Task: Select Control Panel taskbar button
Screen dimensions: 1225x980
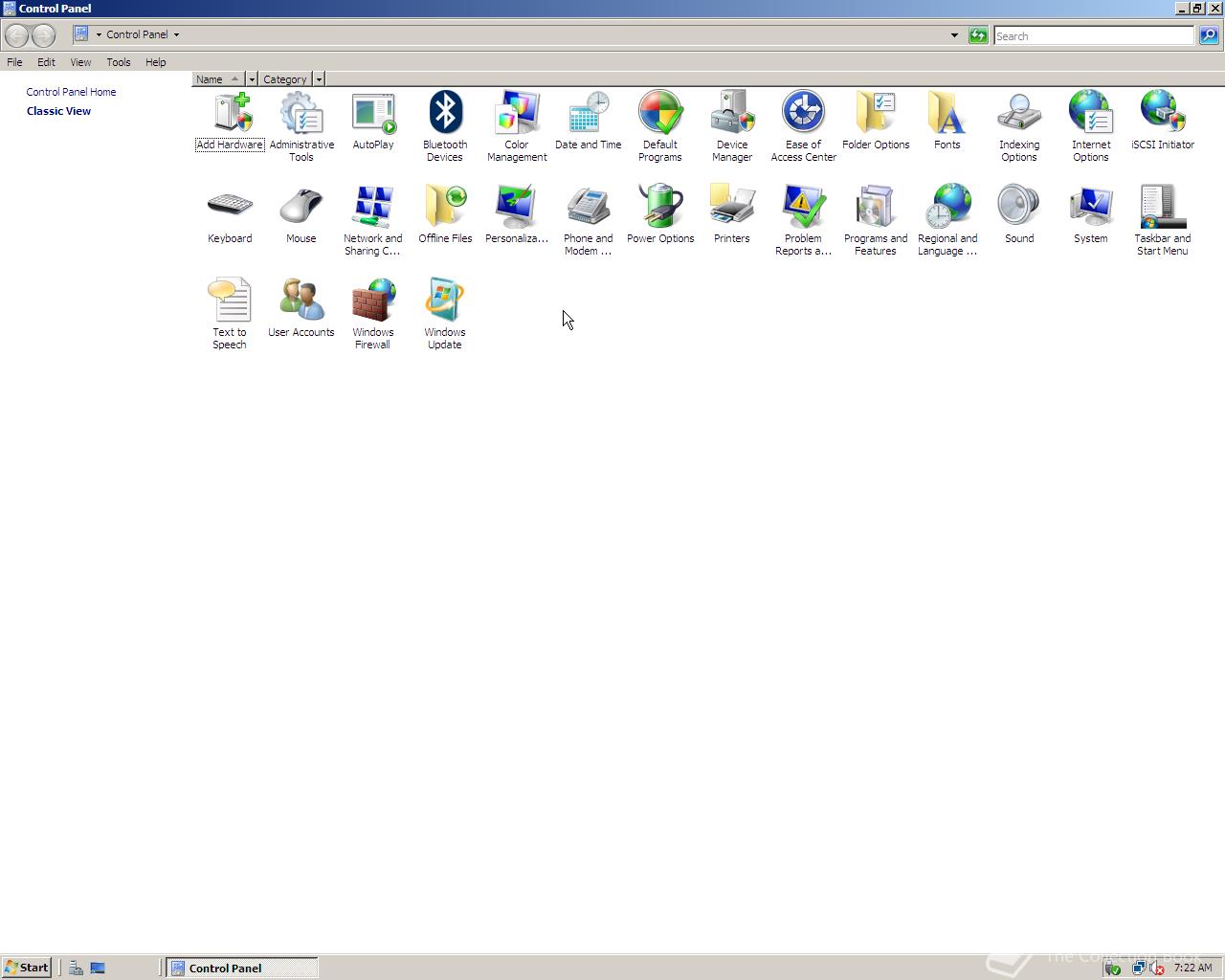Action: [x=242, y=968]
